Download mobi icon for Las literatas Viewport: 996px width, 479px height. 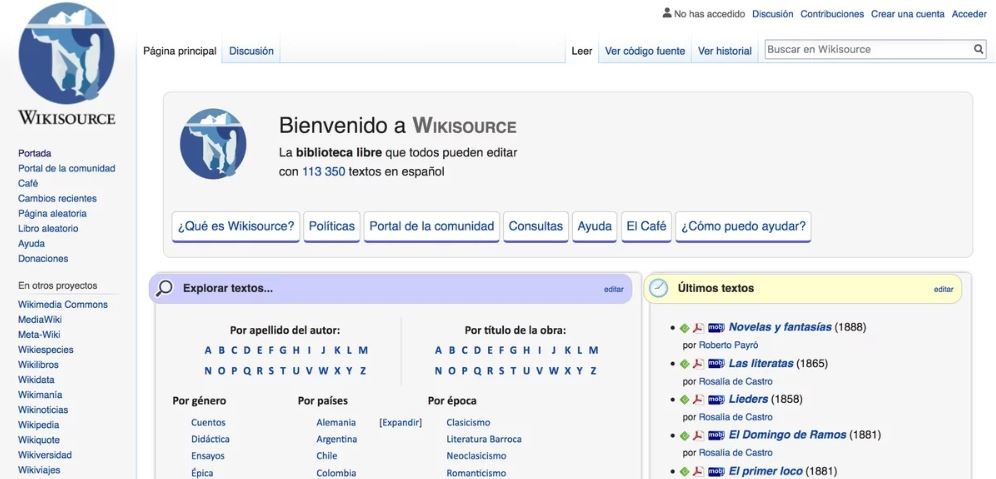716,364
